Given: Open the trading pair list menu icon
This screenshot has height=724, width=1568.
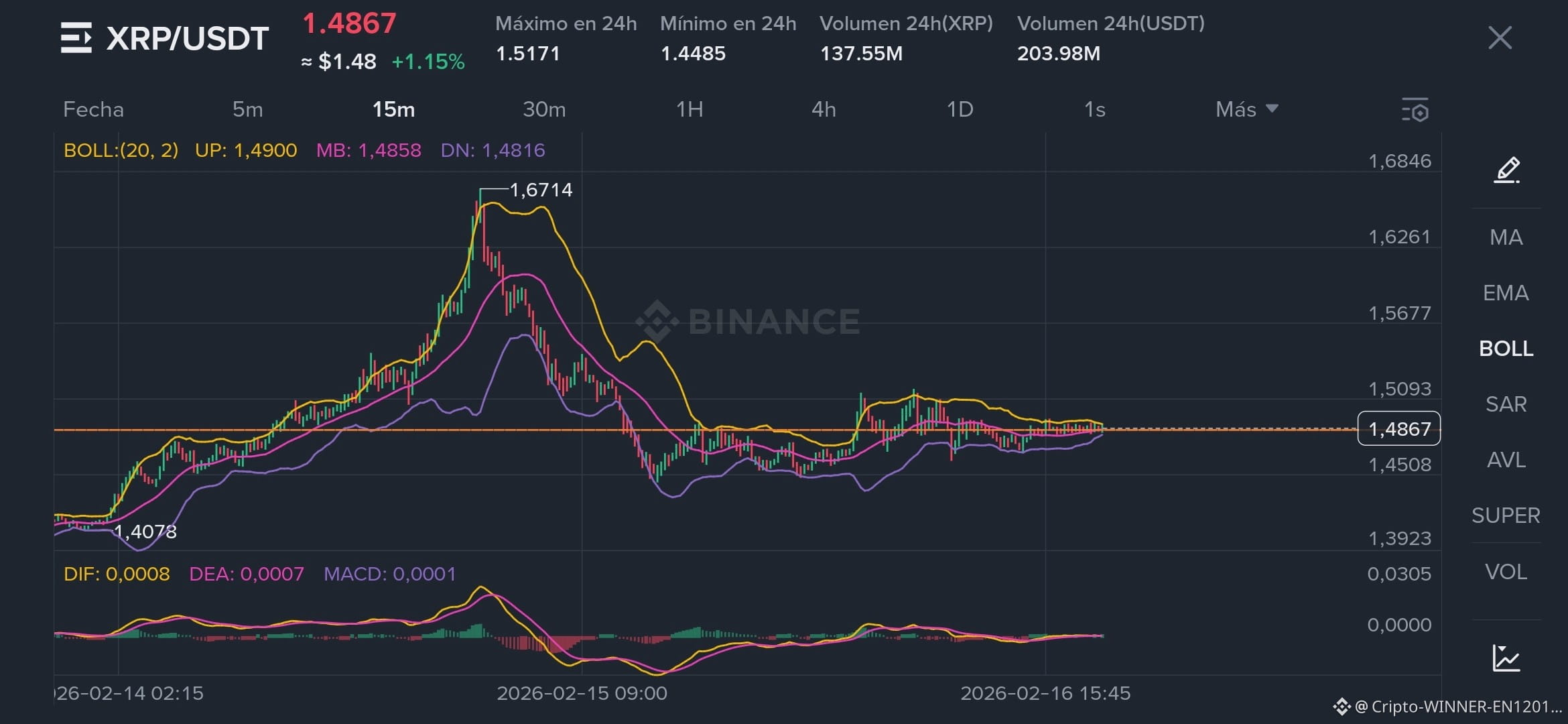Looking at the screenshot, I should click(76, 38).
